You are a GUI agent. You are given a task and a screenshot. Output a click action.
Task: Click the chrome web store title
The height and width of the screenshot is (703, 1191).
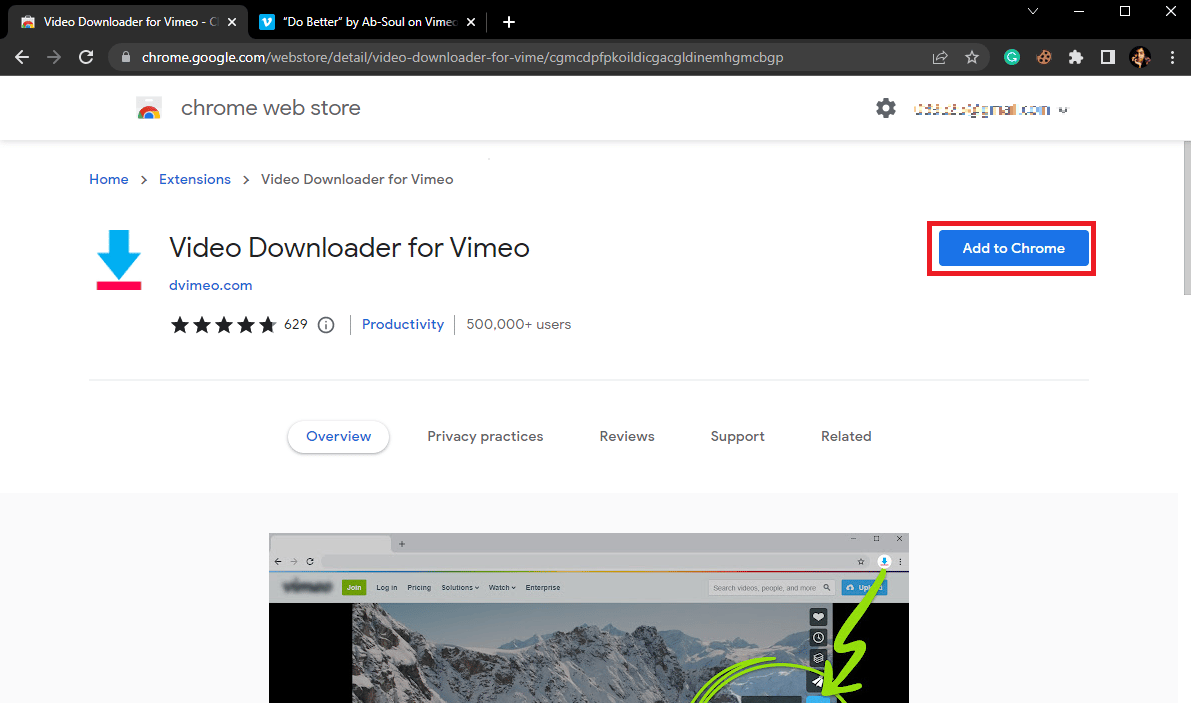pyautogui.click(x=270, y=108)
